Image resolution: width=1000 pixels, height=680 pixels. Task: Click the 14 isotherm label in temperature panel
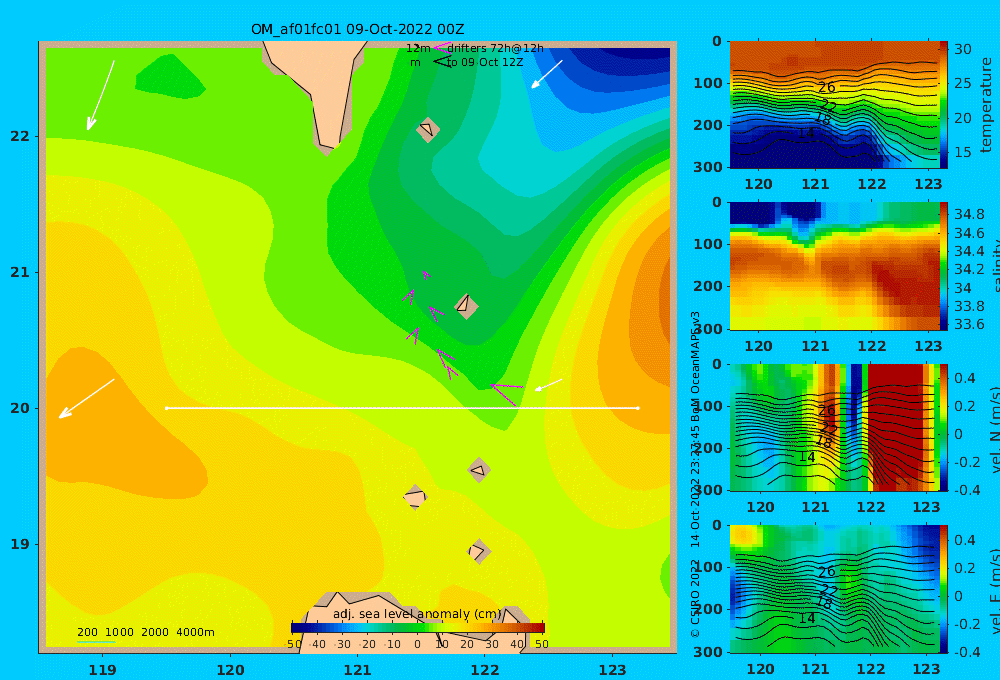tap(807, 133)
